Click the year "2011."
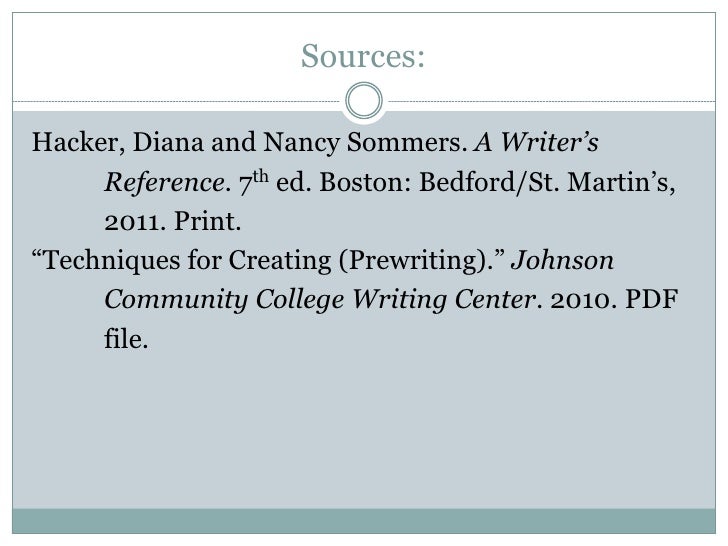This screenshot has width=728, height=546. pyautogui.click(x=135, y=222)
